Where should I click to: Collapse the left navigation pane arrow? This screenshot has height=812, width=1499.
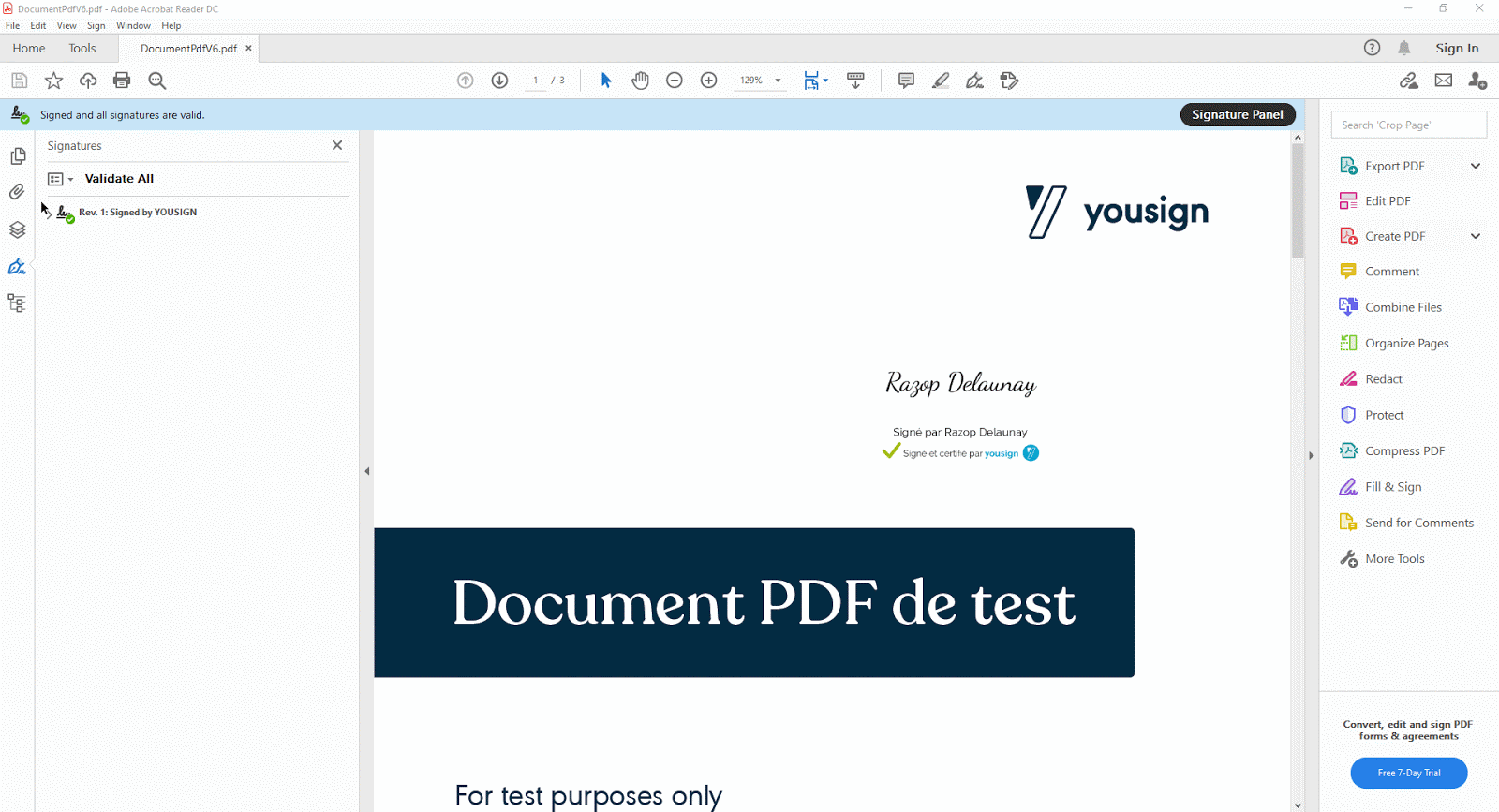click(367, 471)
